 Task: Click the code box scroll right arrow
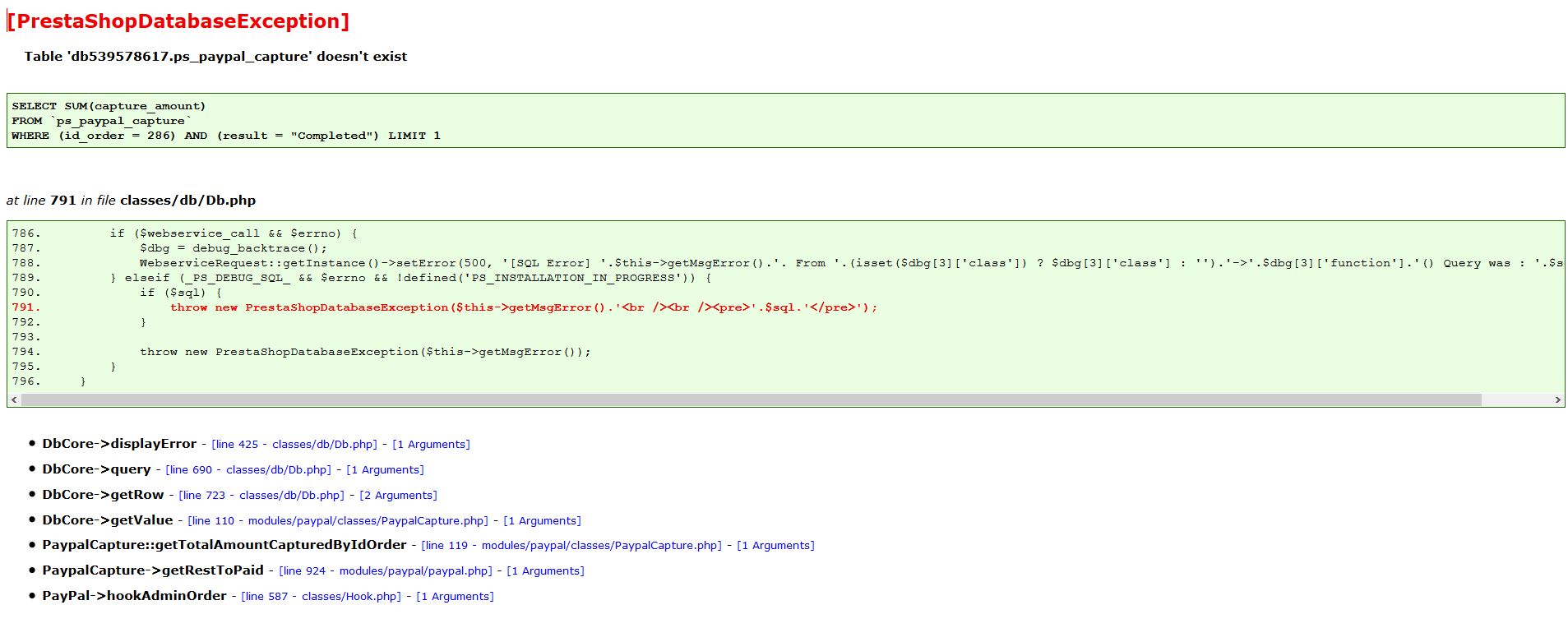pos(1557,399)
